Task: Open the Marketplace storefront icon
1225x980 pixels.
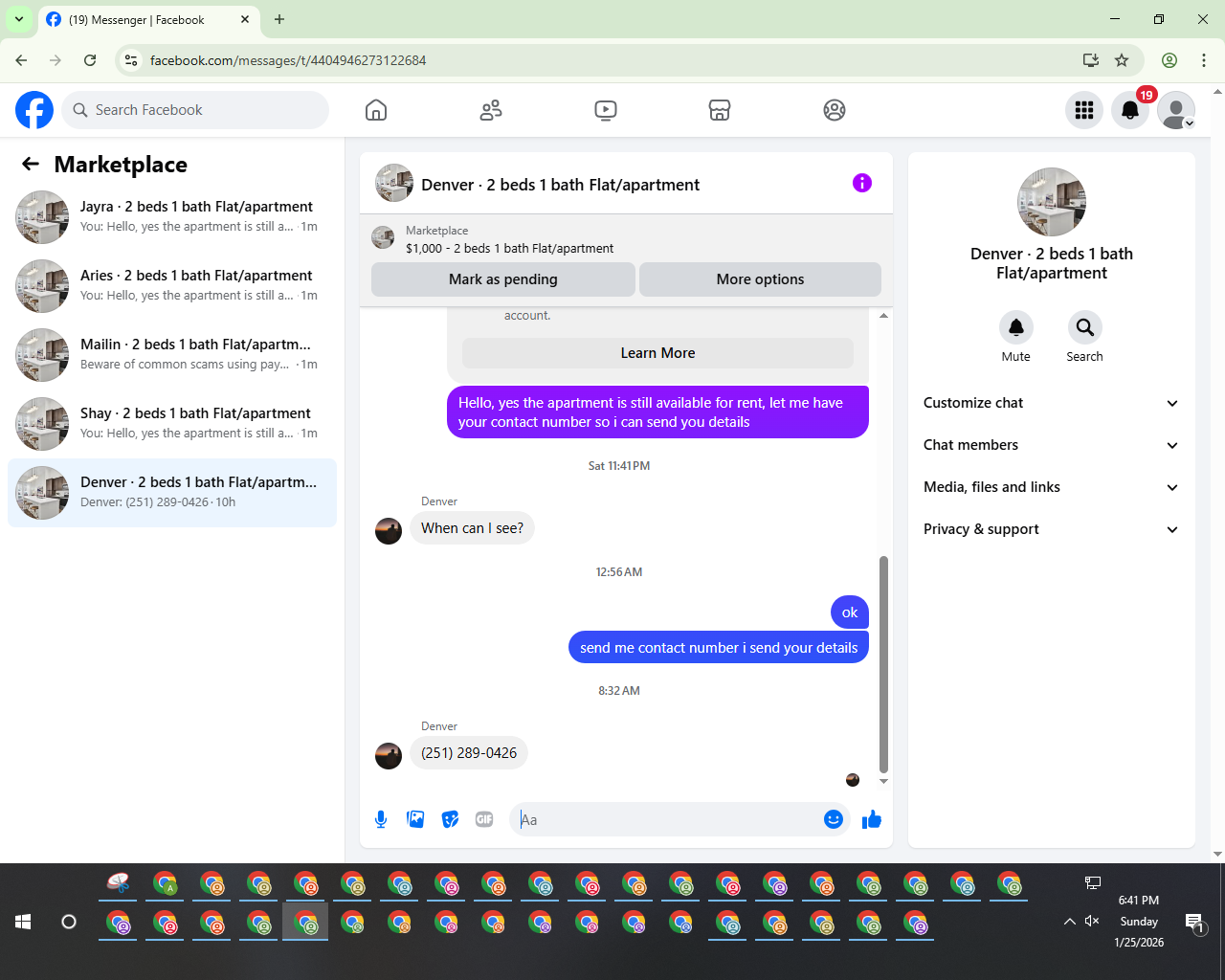Action: (x=720, y=110)
